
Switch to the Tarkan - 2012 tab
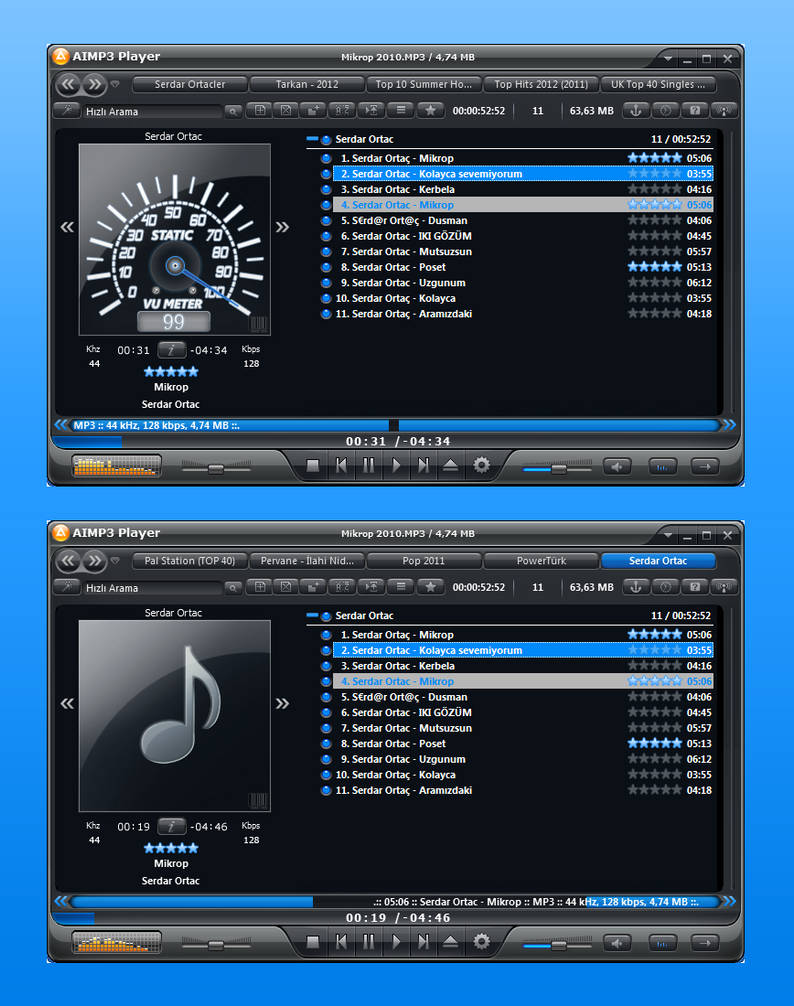click(307, 85)
